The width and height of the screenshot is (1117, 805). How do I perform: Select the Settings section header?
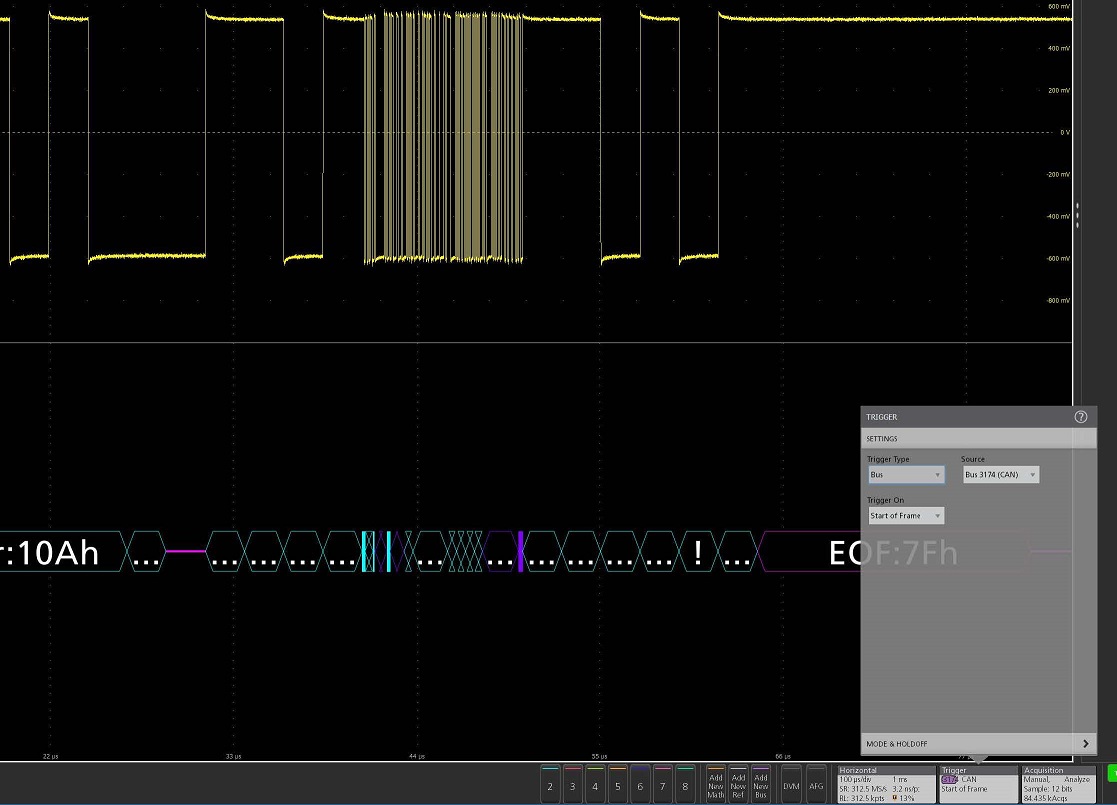(x=978, y=439)
